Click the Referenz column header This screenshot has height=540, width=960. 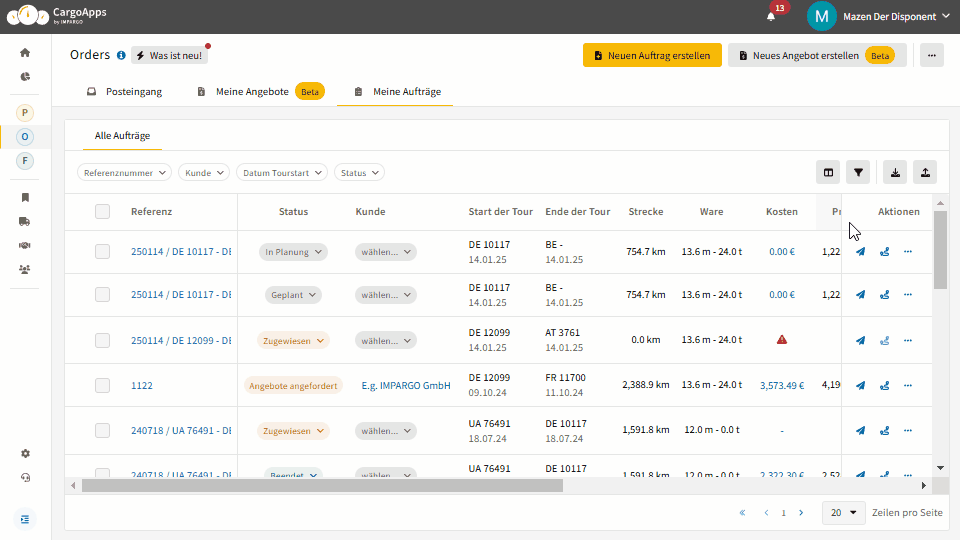pos(151,211)
